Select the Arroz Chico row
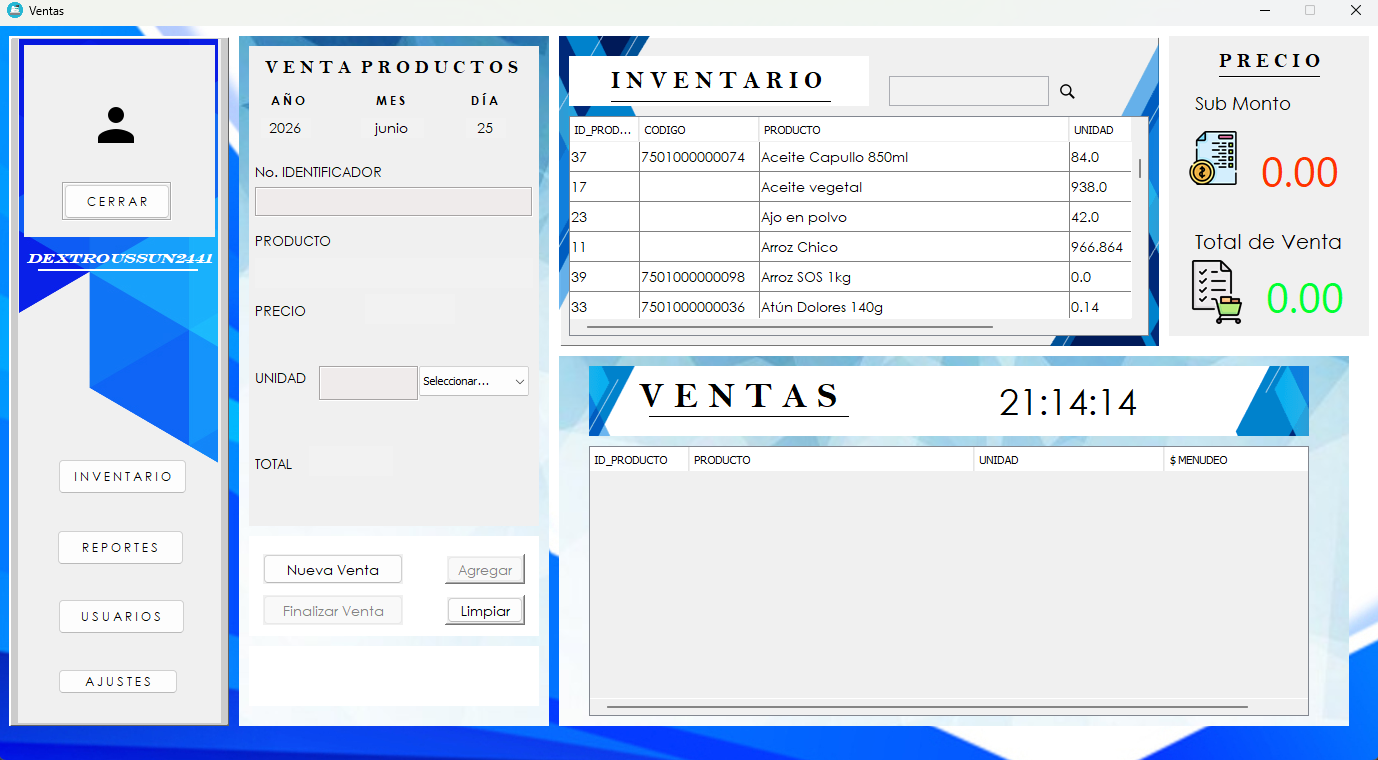Screen dimensions: 1378x760 (x=850, y=247)
